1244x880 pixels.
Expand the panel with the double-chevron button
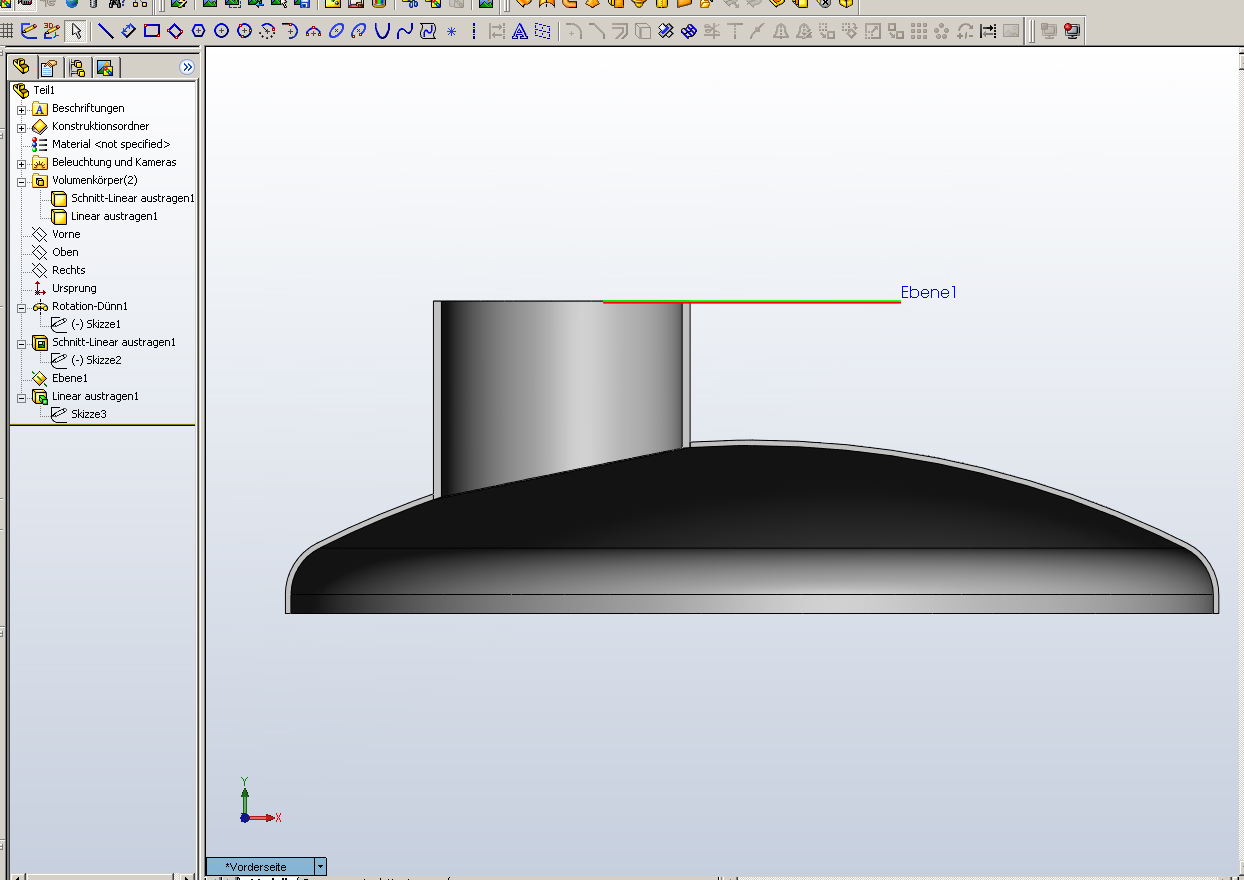pos(186,67)
